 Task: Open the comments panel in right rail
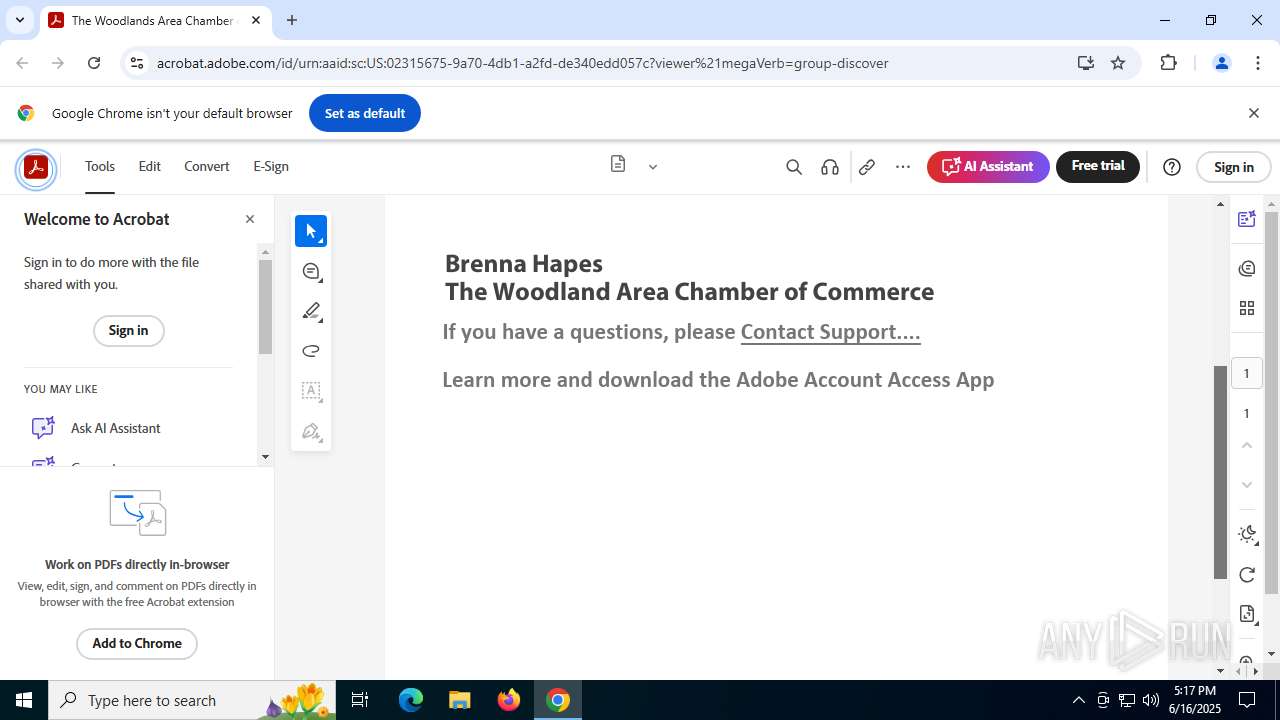tap(1247, 268)
